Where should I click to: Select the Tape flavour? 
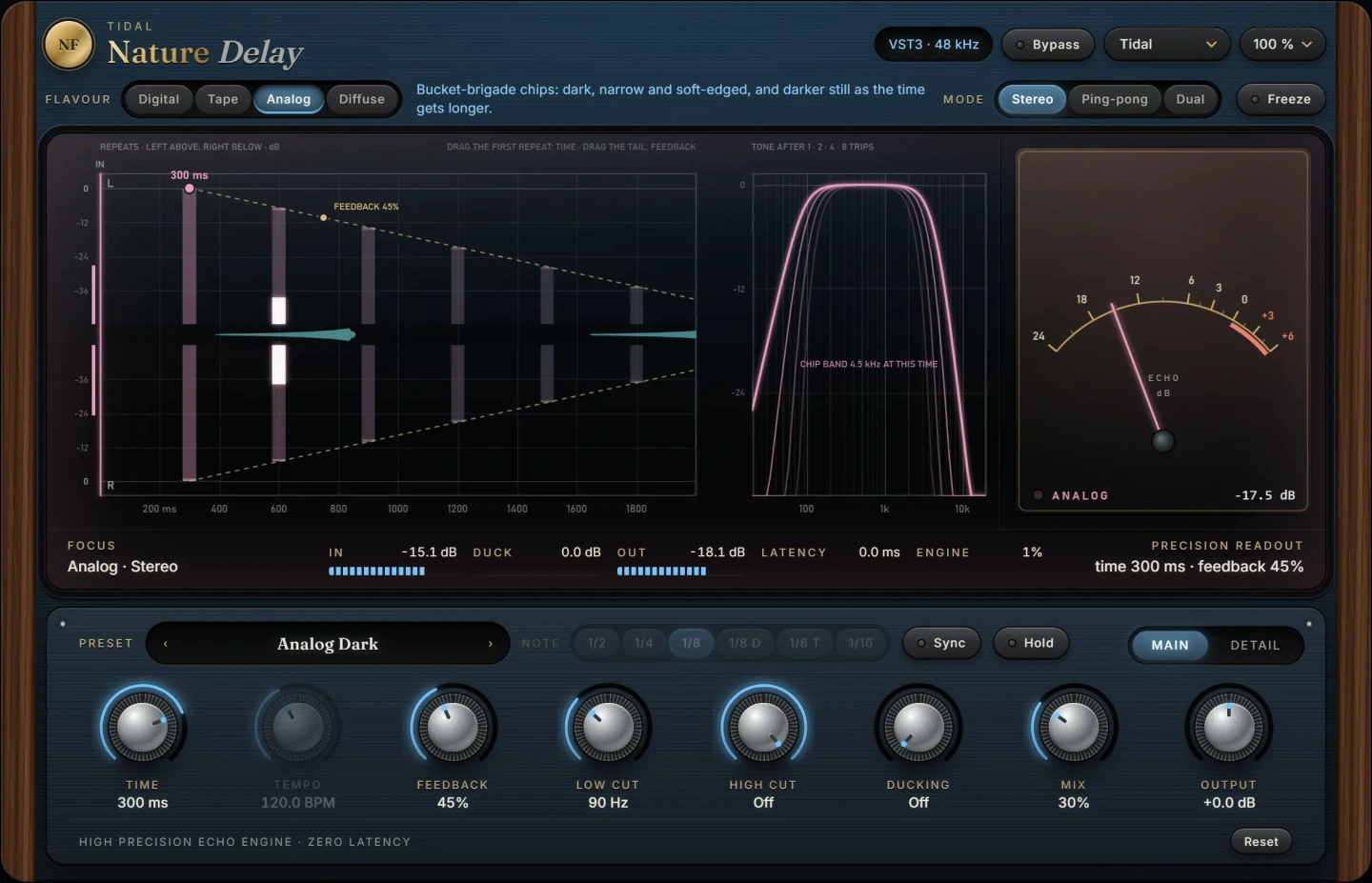pos(223,99)
